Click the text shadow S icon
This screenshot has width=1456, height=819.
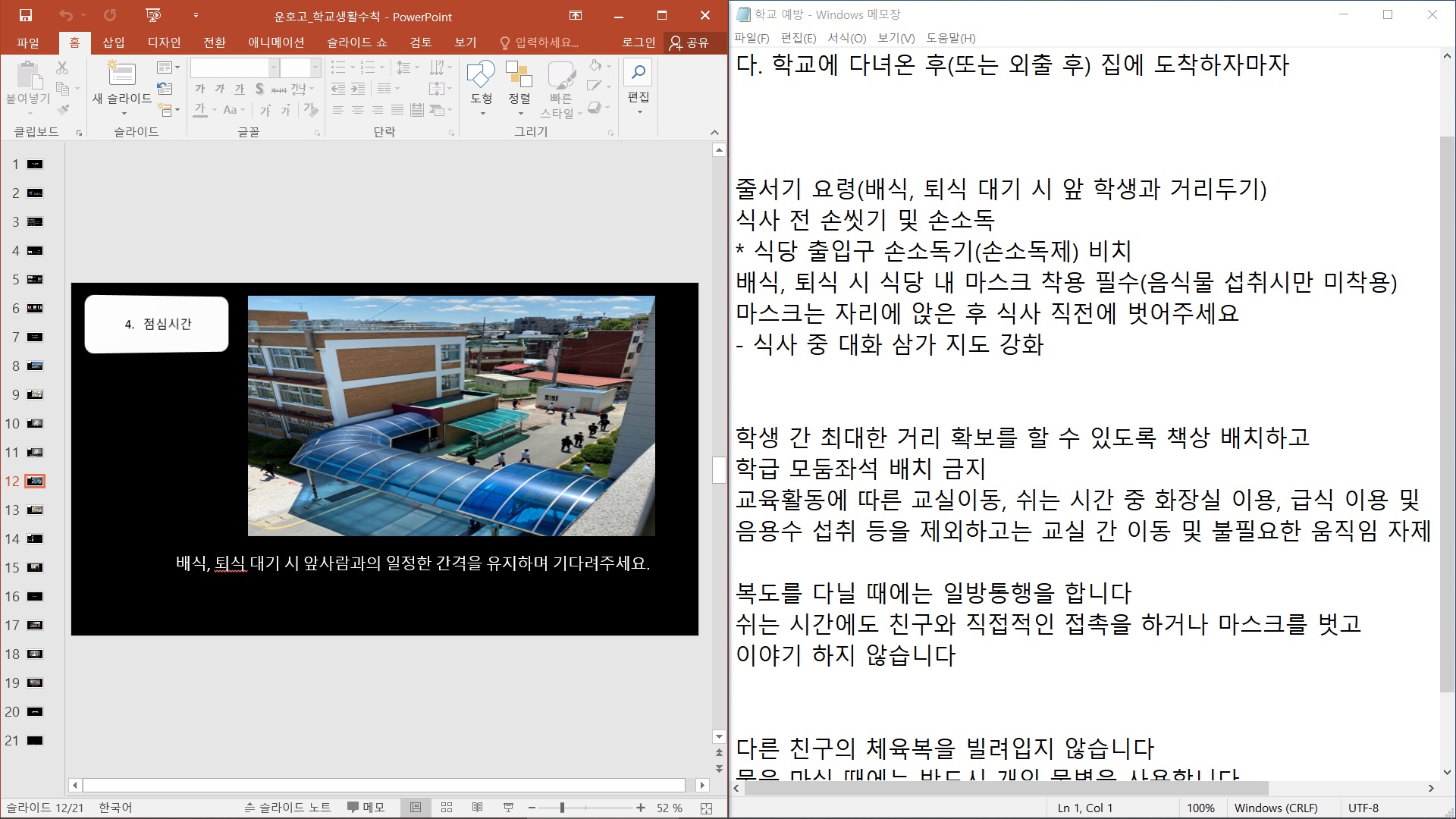(x=259, y=89)
